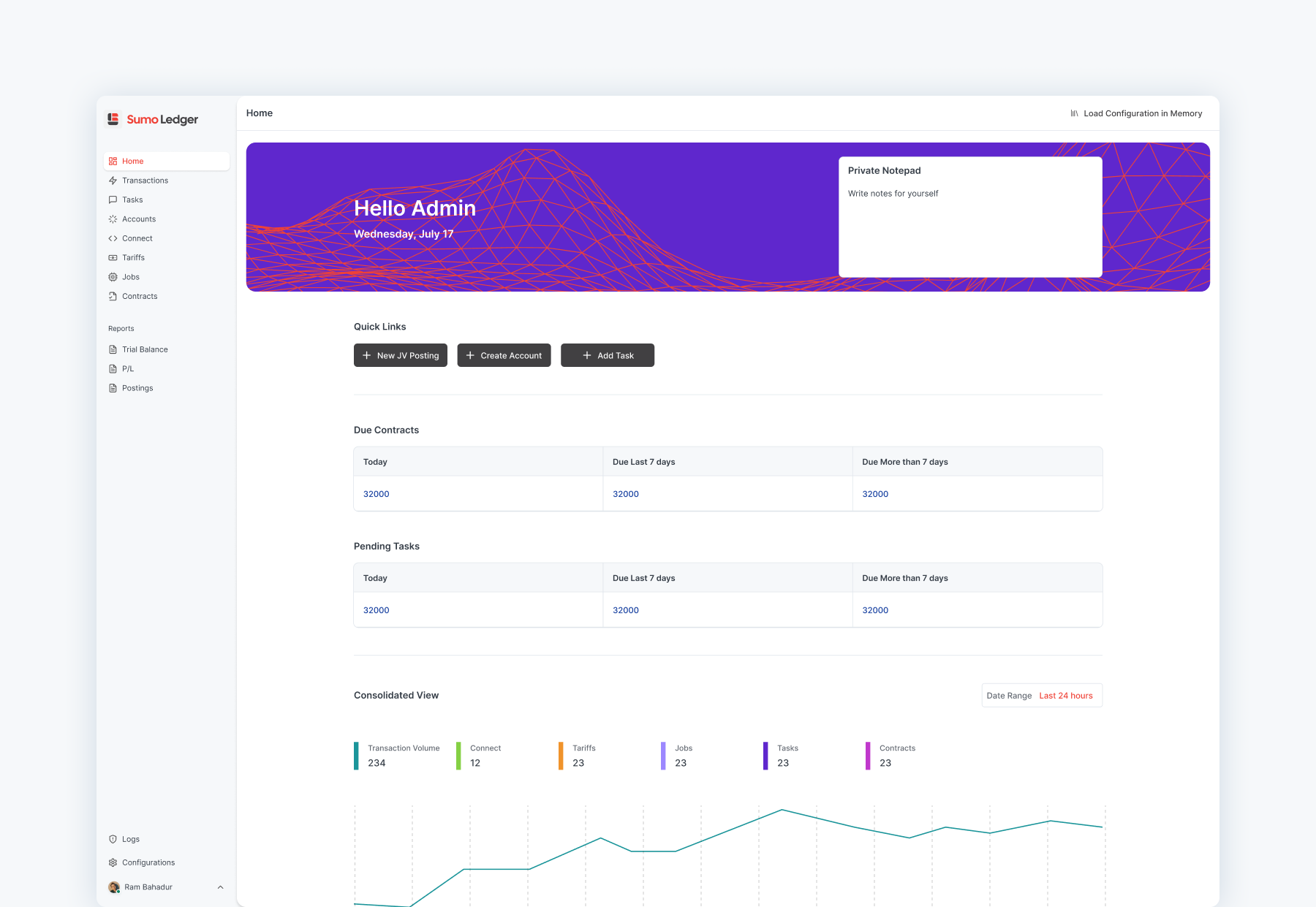Open Due Contracts Today value 32000
The height and width of the screenshot is (907, 1316).
click(377, 494)
